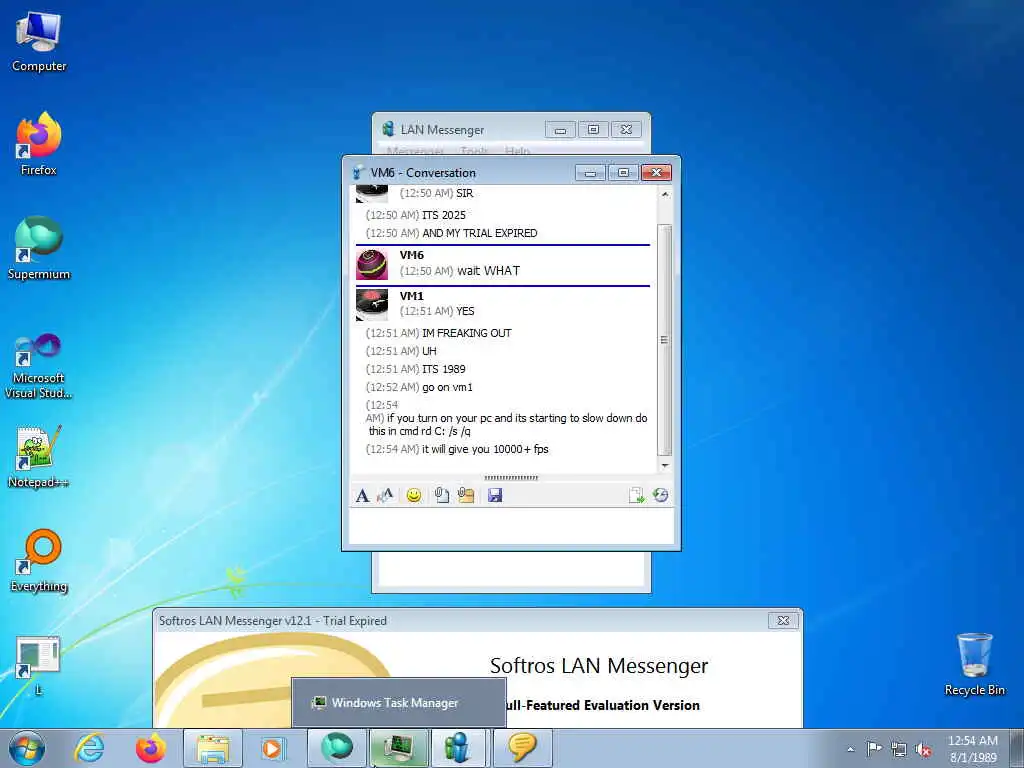Maximize the VM6 Conversation window

623,172
